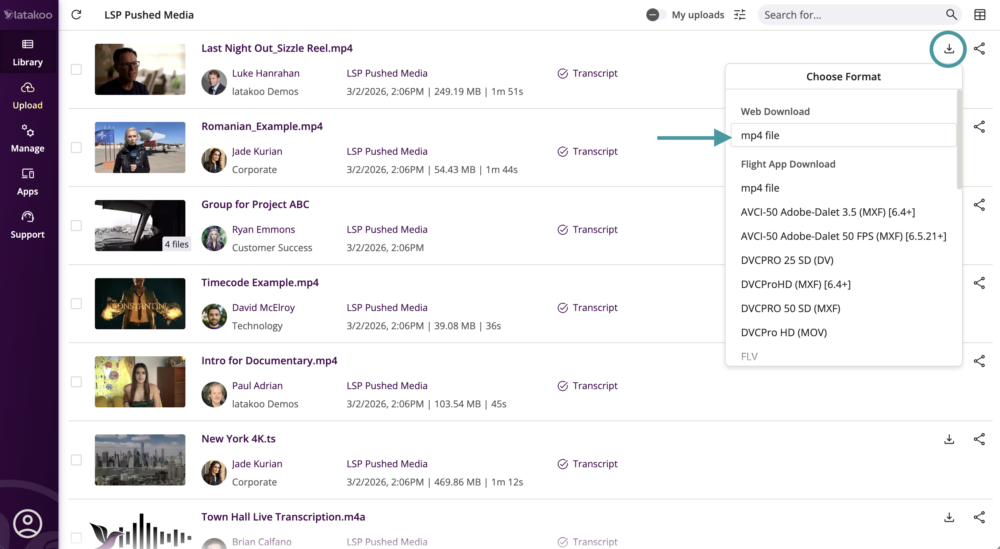The height and width of the screenshot is (549, 1000).
Task: Tick the checkbox for Intro for Documentary.mp4
Action: coord(76,381)
